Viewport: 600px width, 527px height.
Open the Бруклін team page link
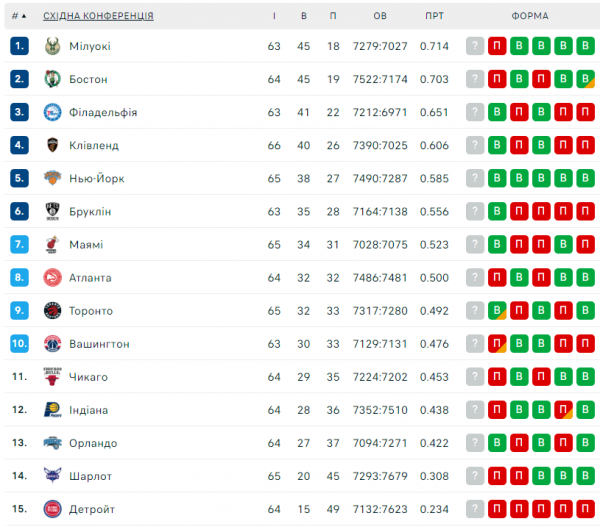click(x=90, y=211)
